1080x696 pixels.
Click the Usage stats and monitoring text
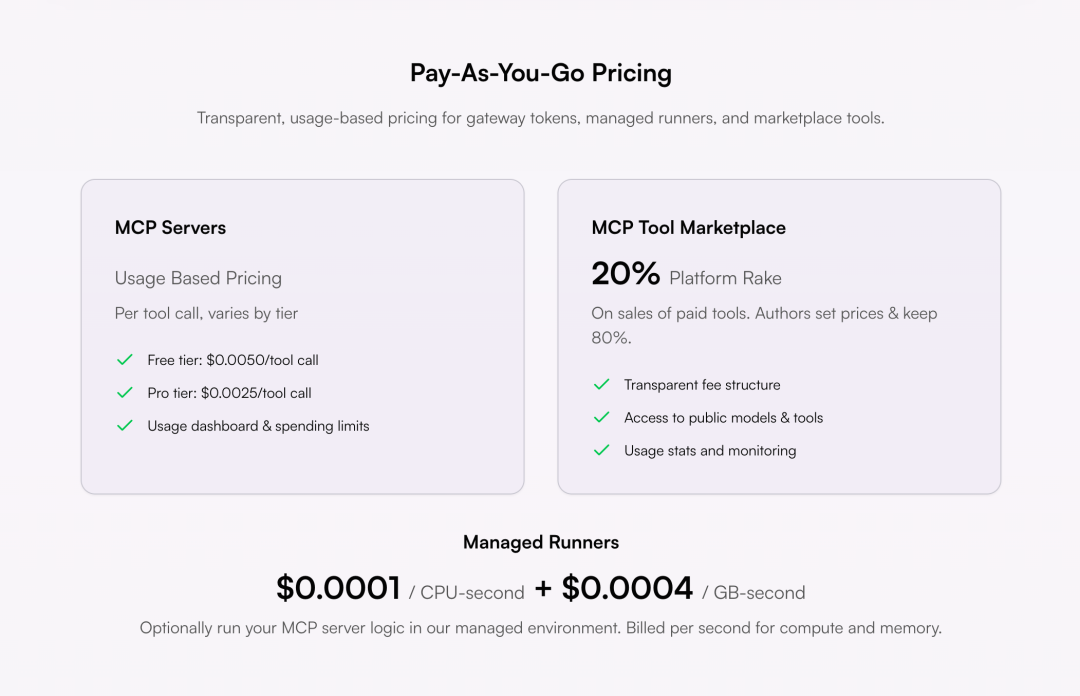tap(710, 451)
